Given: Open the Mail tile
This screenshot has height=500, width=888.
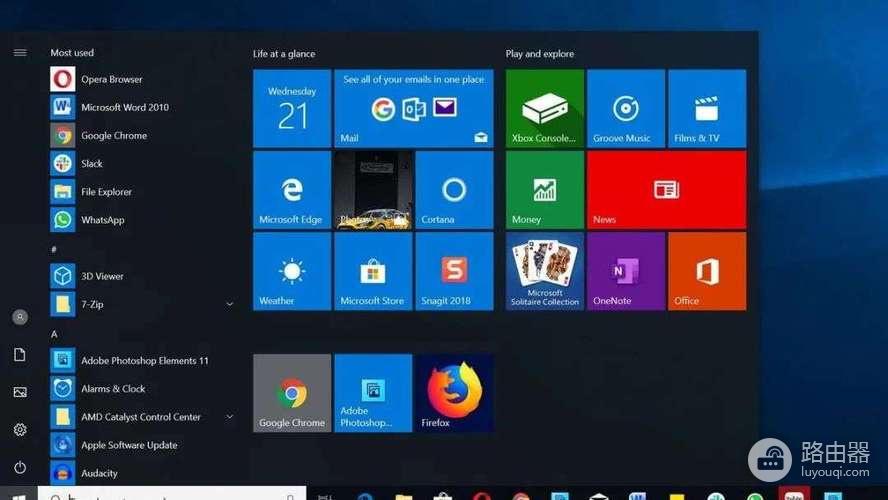Looking at the screenshot, I should pyautogui.click(x=414, y=108).
